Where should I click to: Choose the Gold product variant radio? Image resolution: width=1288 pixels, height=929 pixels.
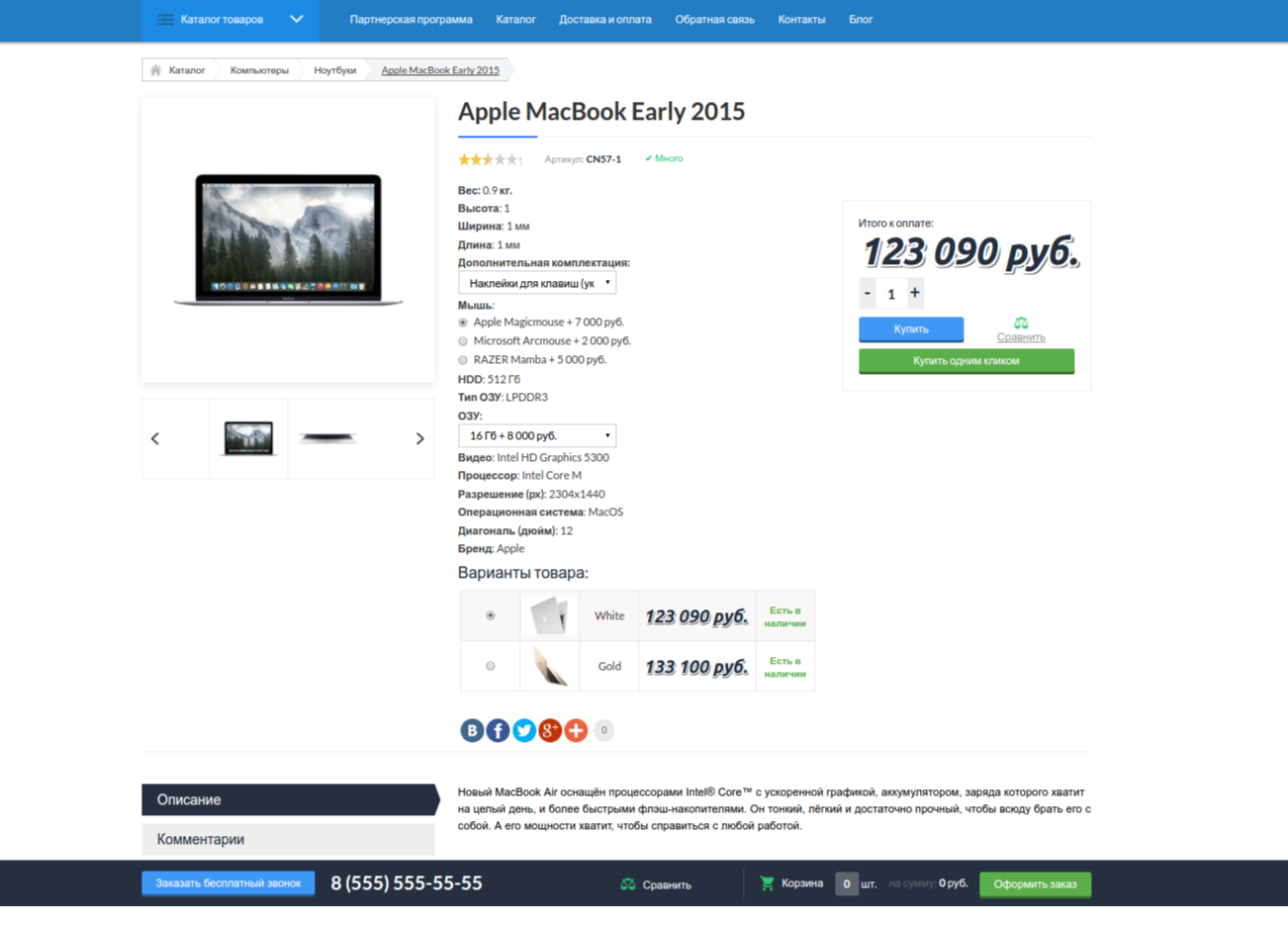coord(491,666)
